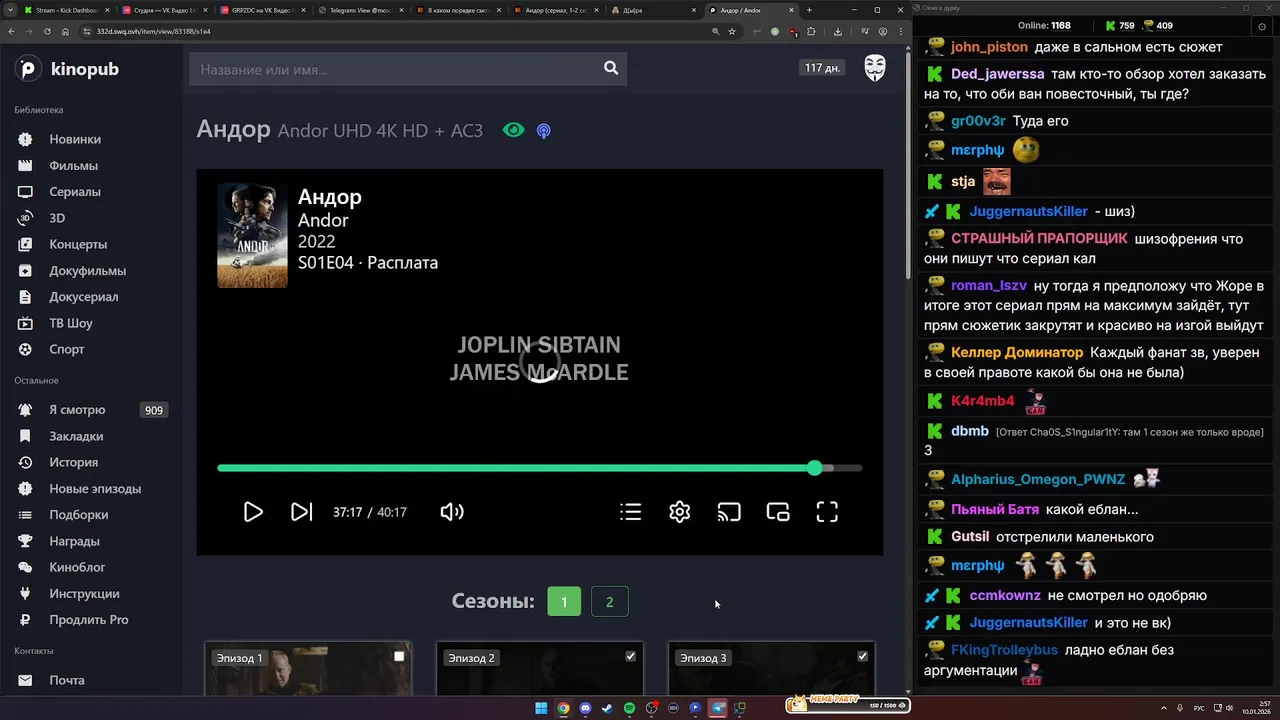Skip to next episode button
1280x720 pixels.
coord(301,512)
